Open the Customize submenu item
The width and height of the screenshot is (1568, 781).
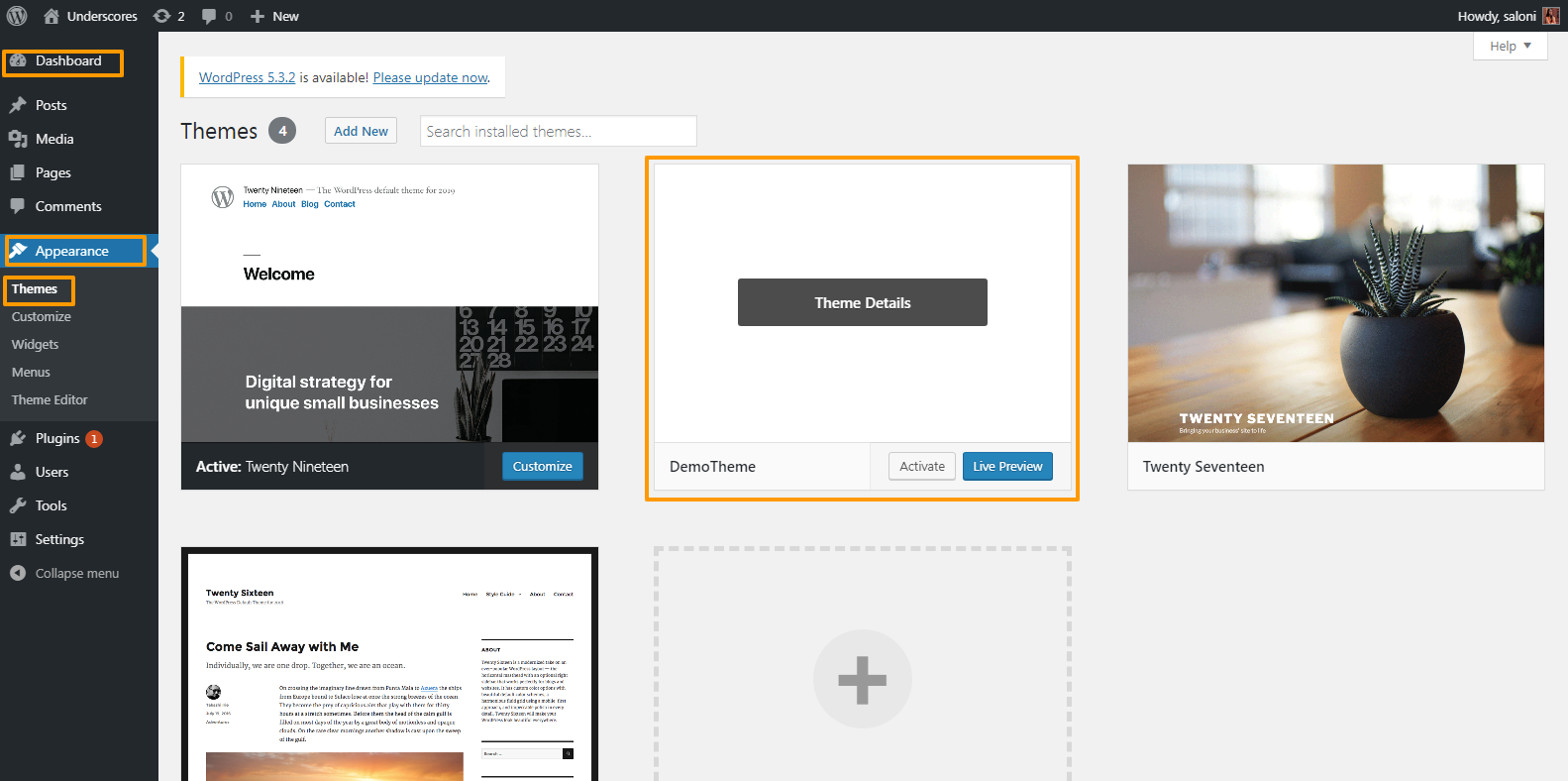(x=42, y=316)
